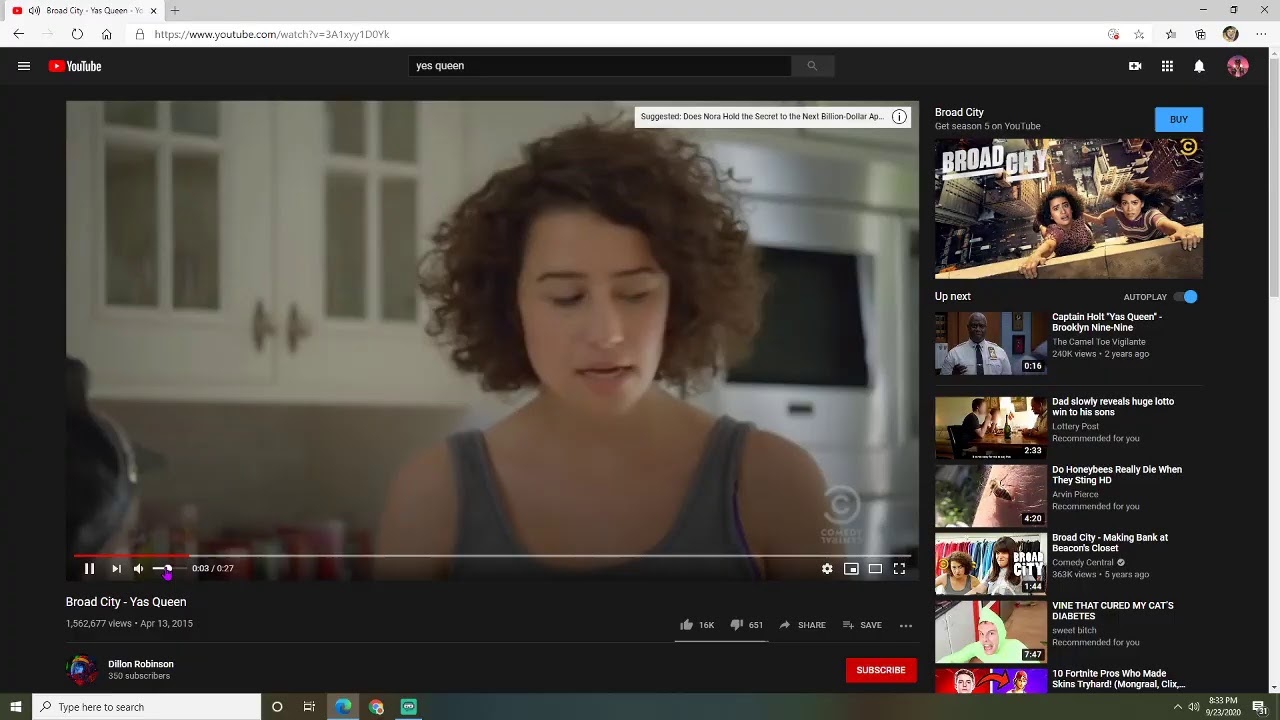The width and height of the screenshot is (1280, 720).
Task: Open the YouTube account avatar menu
Action: point(1238,66)
